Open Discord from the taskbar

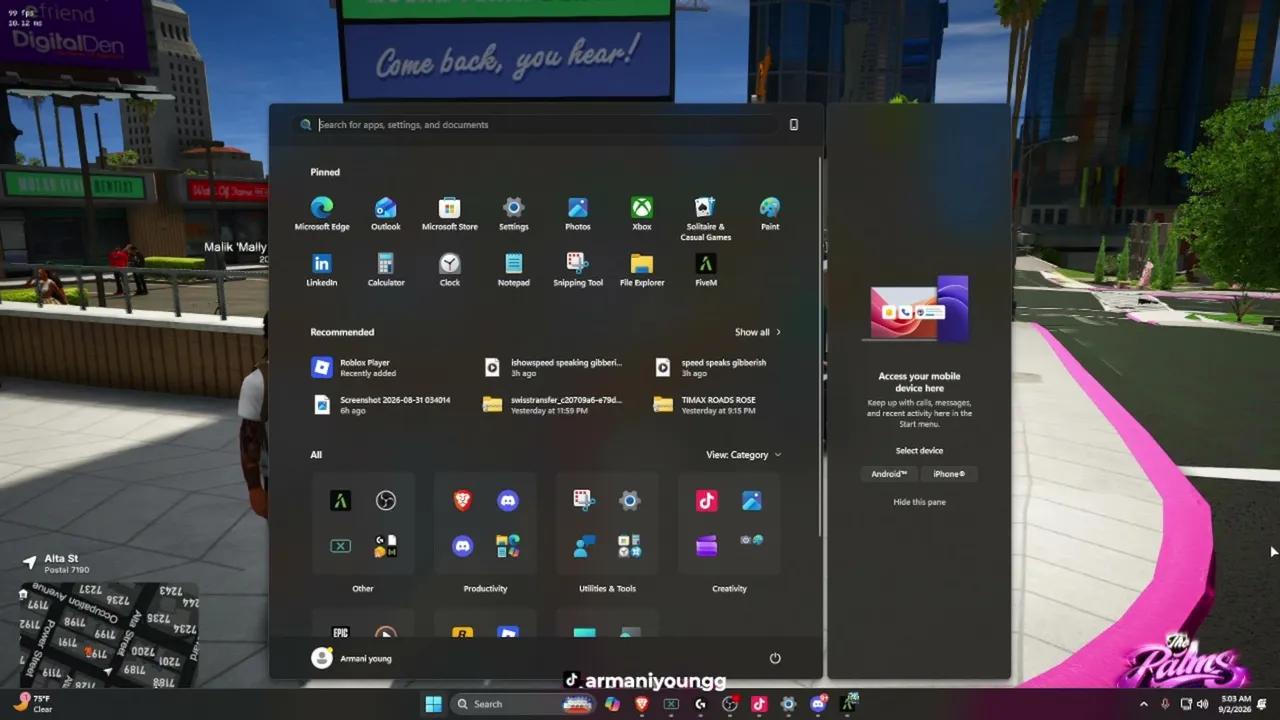click(818, 704)
